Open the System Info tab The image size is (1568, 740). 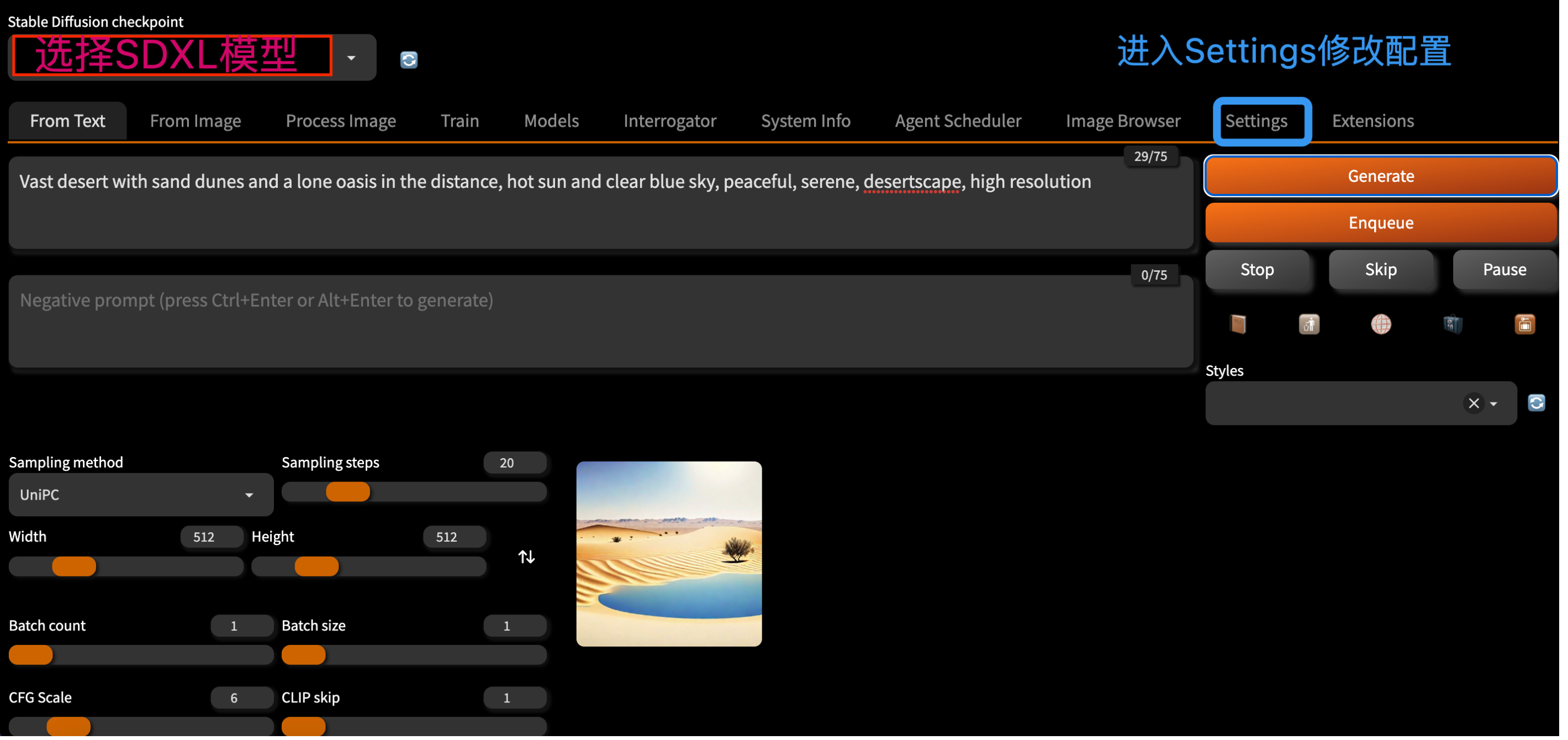805,120
